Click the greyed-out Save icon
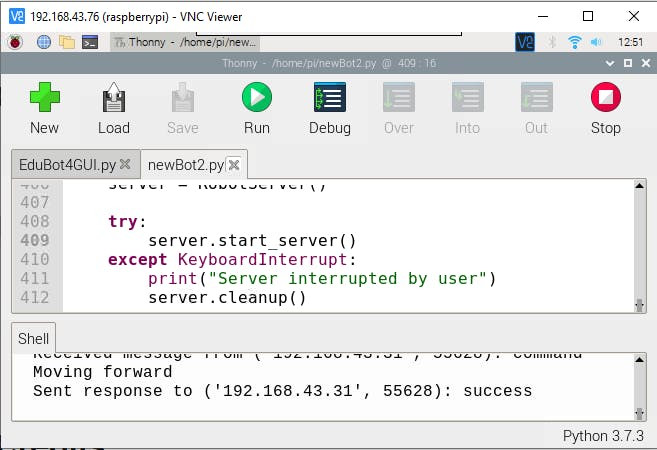The width and height of the screenshot is (657, 450). coord(183,97)
